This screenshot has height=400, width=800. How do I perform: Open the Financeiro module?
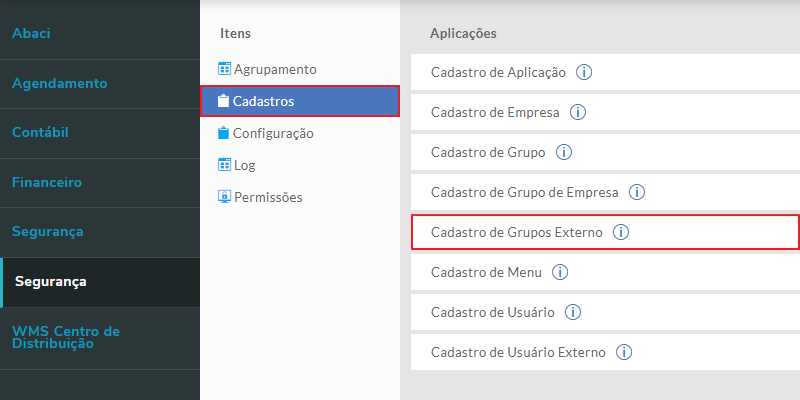(x=47, y=182)
